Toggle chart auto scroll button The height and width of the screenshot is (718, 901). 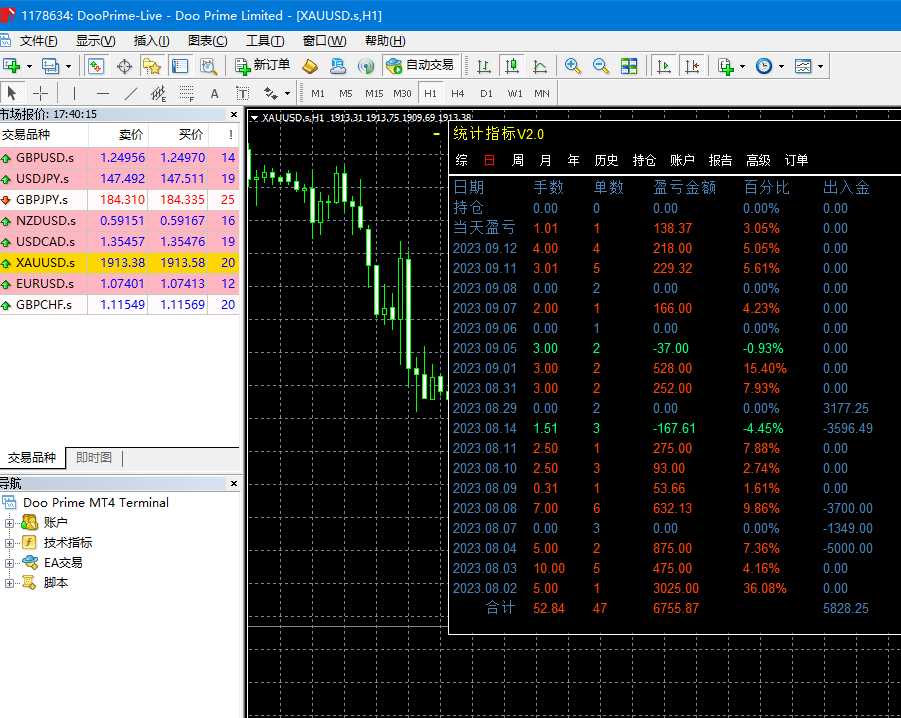click(663, 66)
